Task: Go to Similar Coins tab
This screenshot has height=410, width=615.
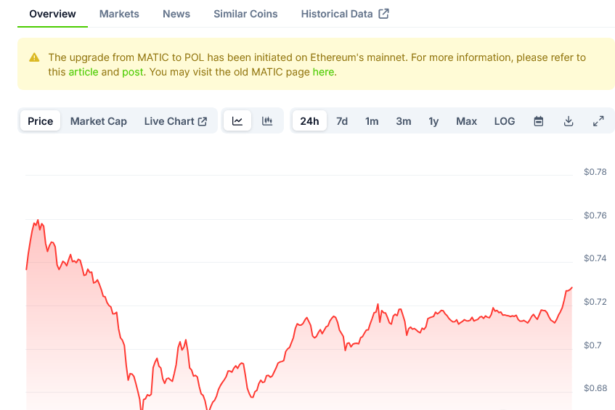Action: tap(245, 14)
